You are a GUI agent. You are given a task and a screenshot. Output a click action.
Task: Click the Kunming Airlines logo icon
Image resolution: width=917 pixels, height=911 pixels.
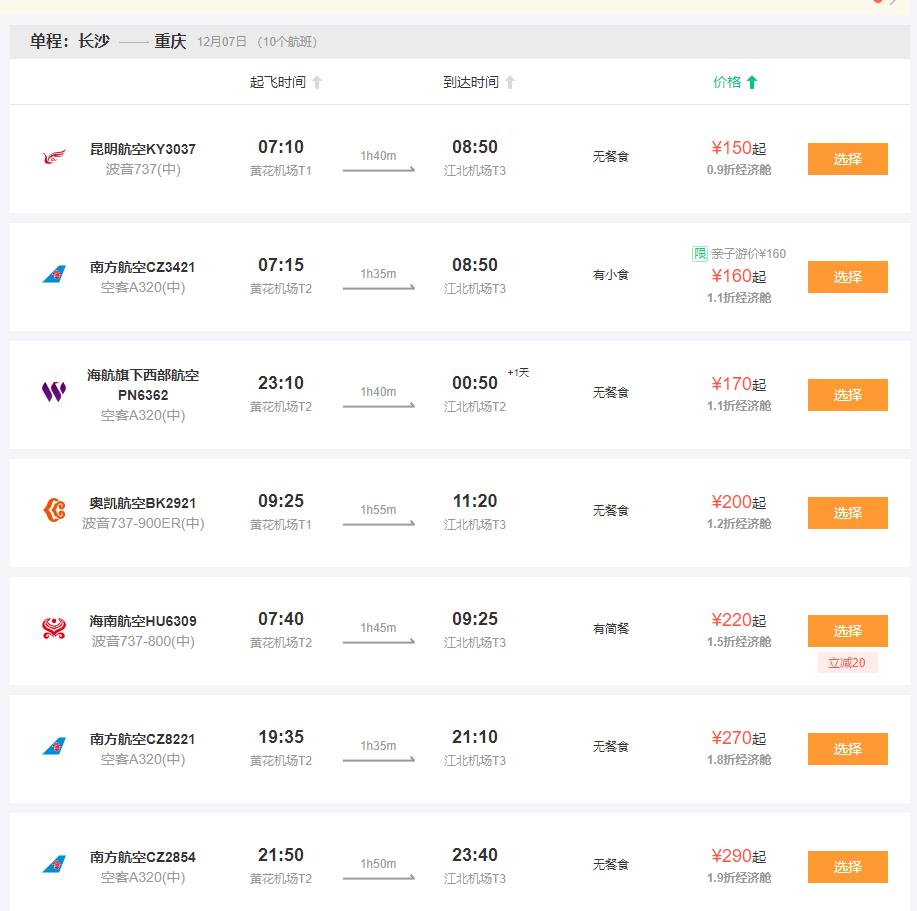click(54, 157)
